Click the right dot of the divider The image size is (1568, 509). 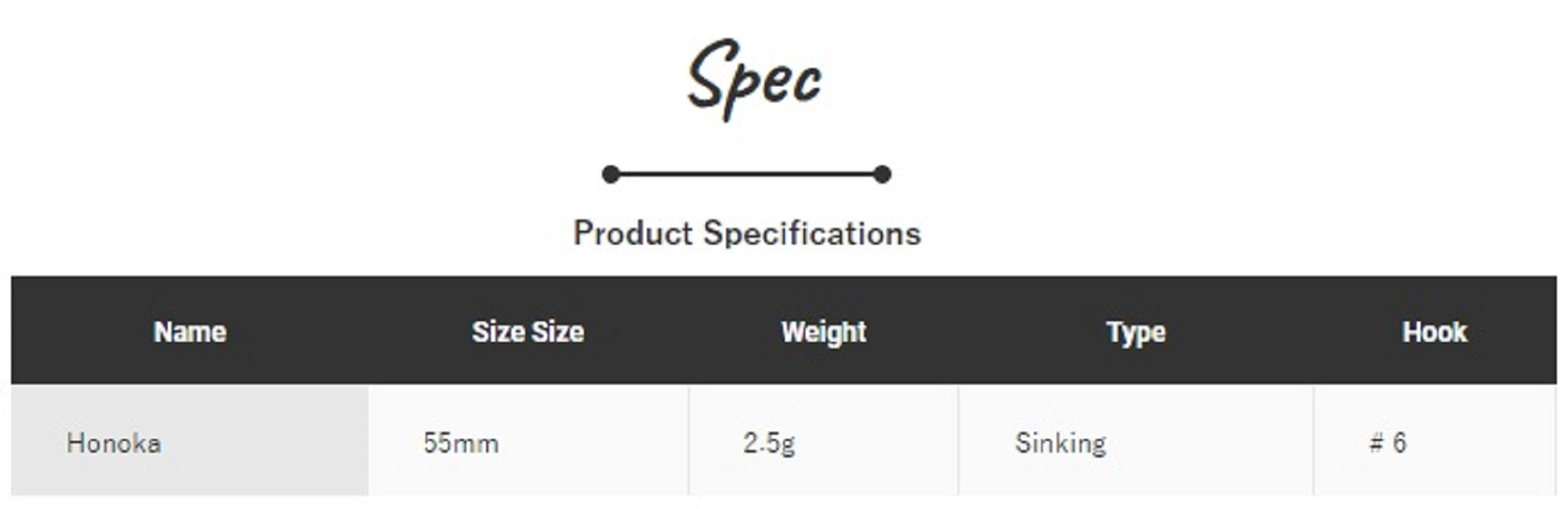coord(882,174)
